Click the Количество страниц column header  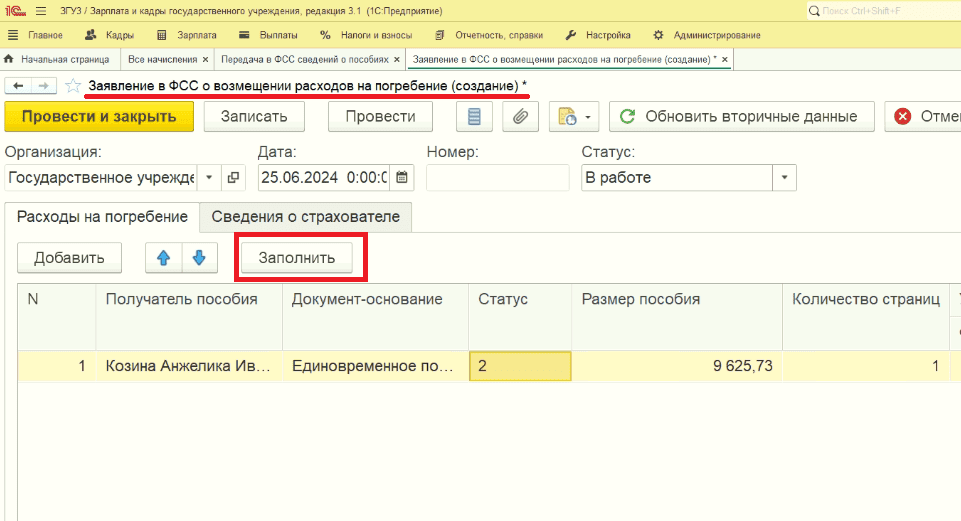click(x=866, y=317)
